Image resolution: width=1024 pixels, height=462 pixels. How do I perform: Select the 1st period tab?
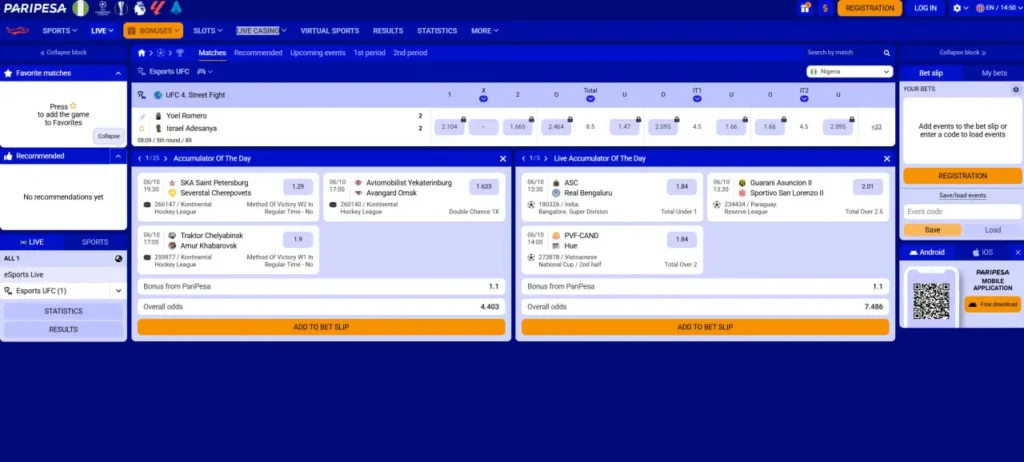(369, 53)
